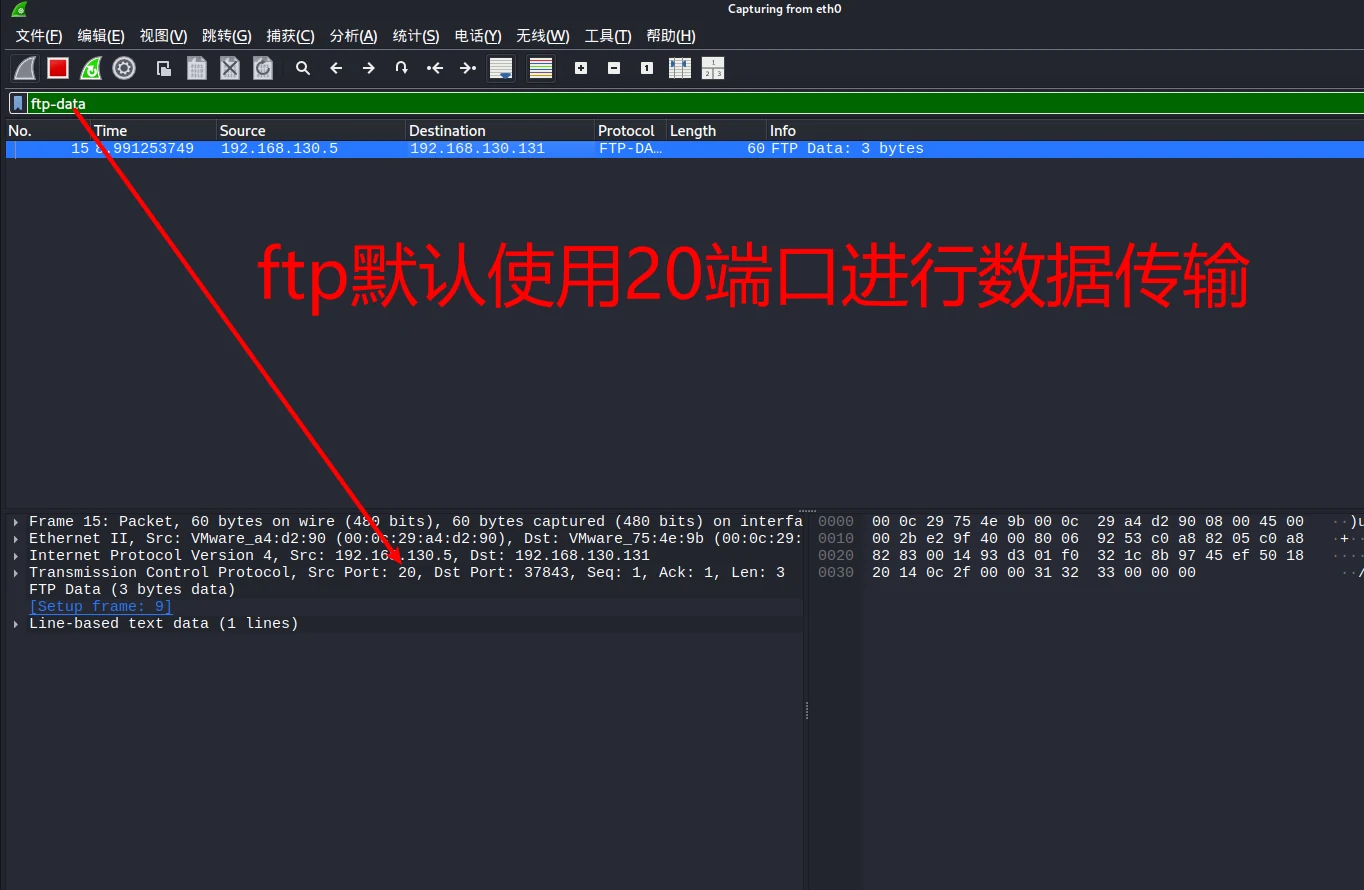The width and height of the screenshot is (1364, 890).
Task: Zoom out on packet text
Action: [614, 68]
